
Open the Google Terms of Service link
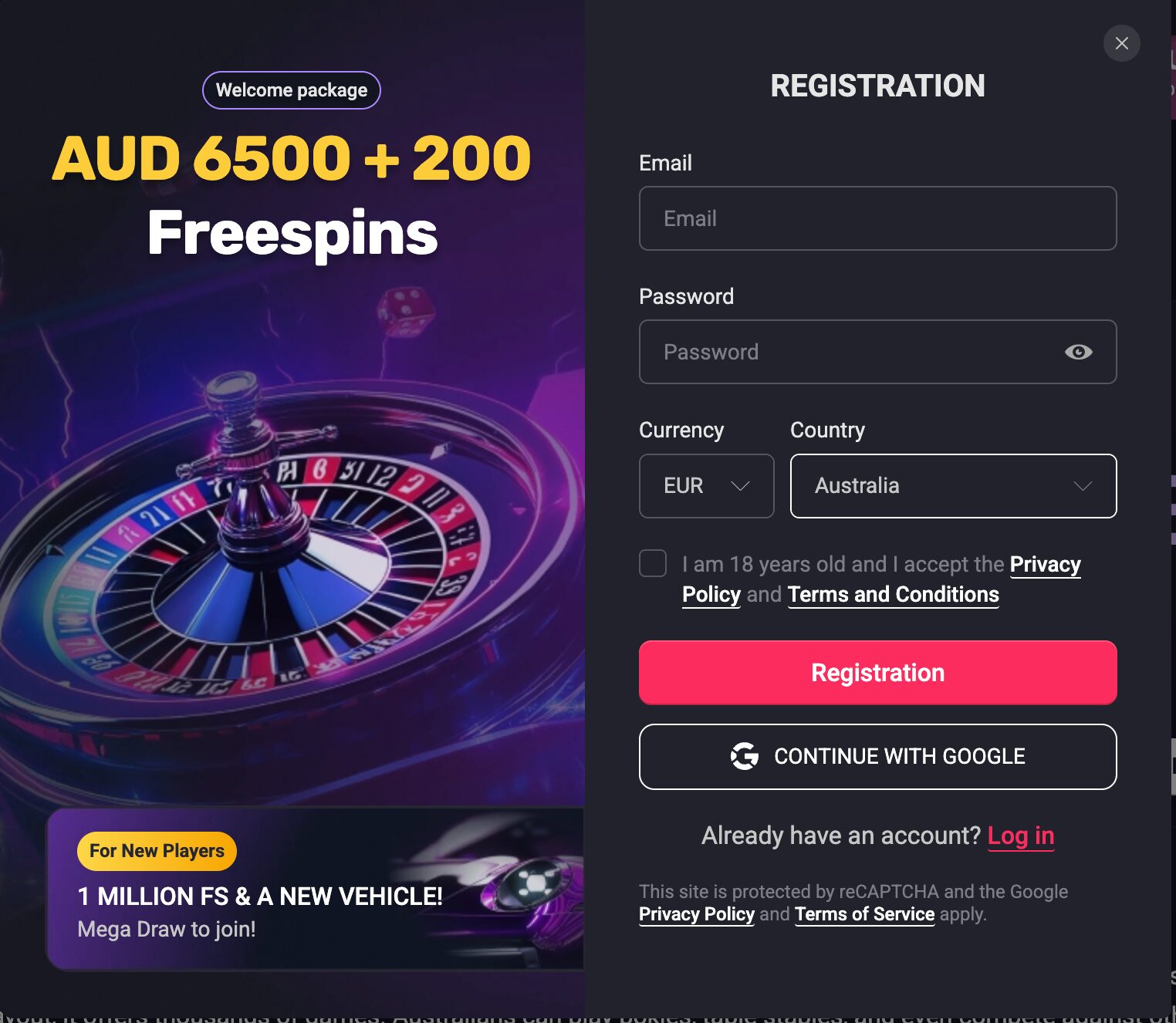864,914
